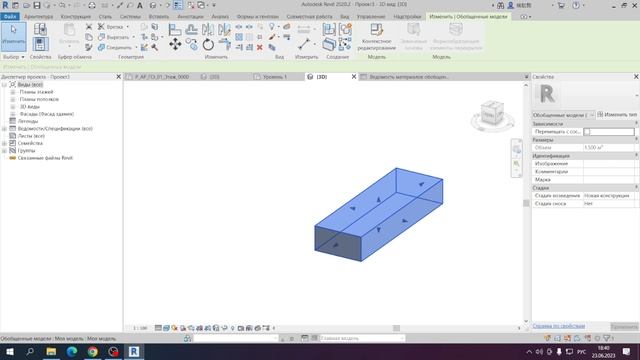Open Google Chrome from the Windows taskbar
Image resolution: width=640 pixels, height=360 pixels.
click(x=93, y=352)
